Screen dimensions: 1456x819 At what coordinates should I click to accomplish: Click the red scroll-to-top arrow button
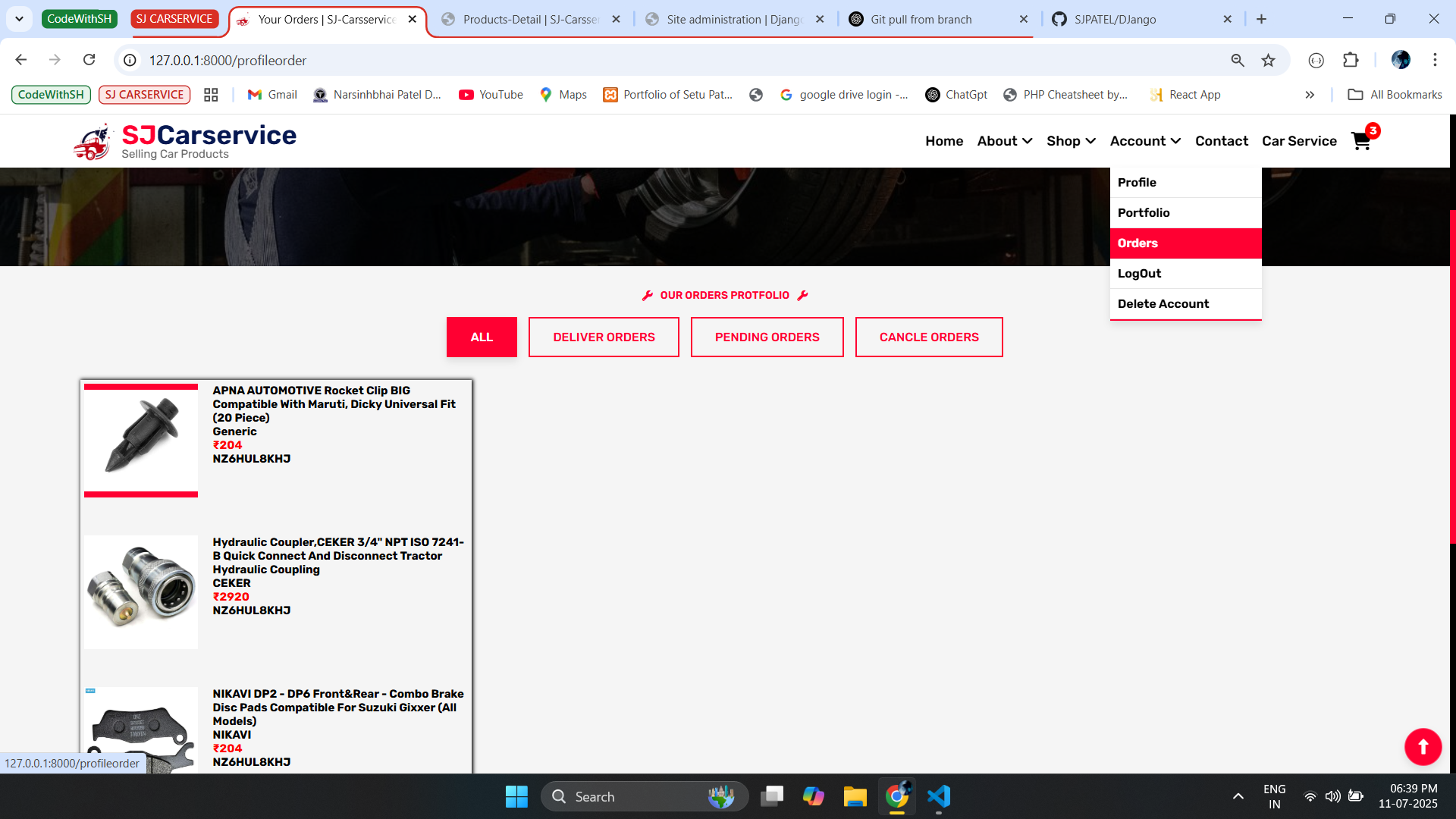point(1423,747)
